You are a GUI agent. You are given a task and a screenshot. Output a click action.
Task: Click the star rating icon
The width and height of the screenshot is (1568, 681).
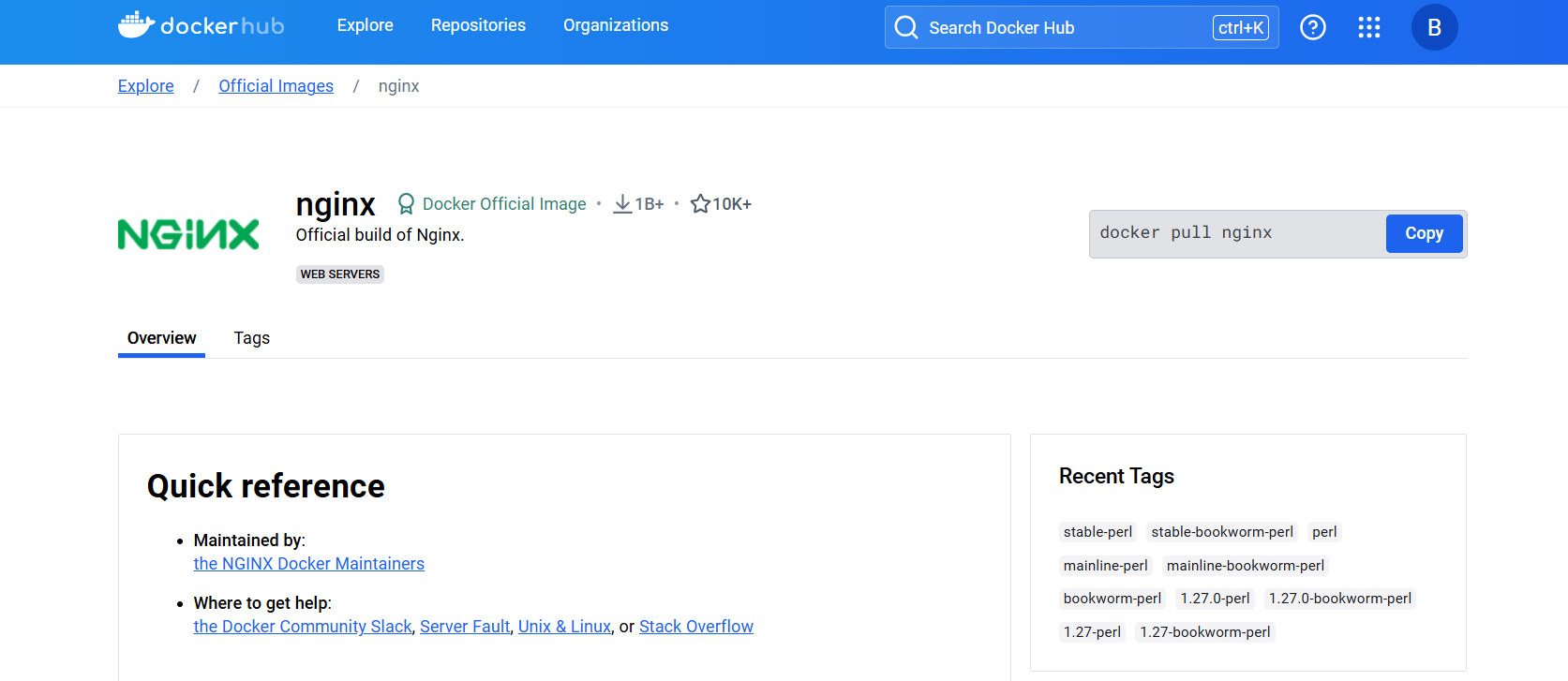tap(700, 203)
